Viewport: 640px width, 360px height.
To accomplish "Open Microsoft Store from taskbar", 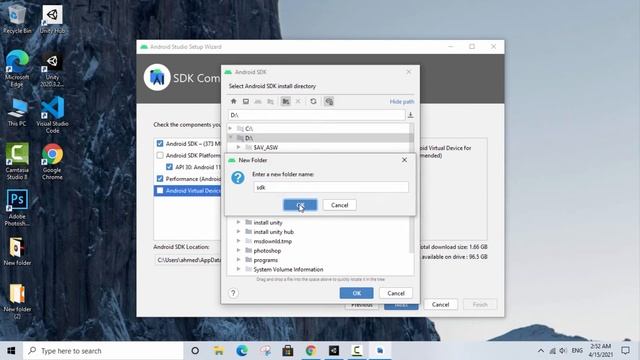I will 288,351.
